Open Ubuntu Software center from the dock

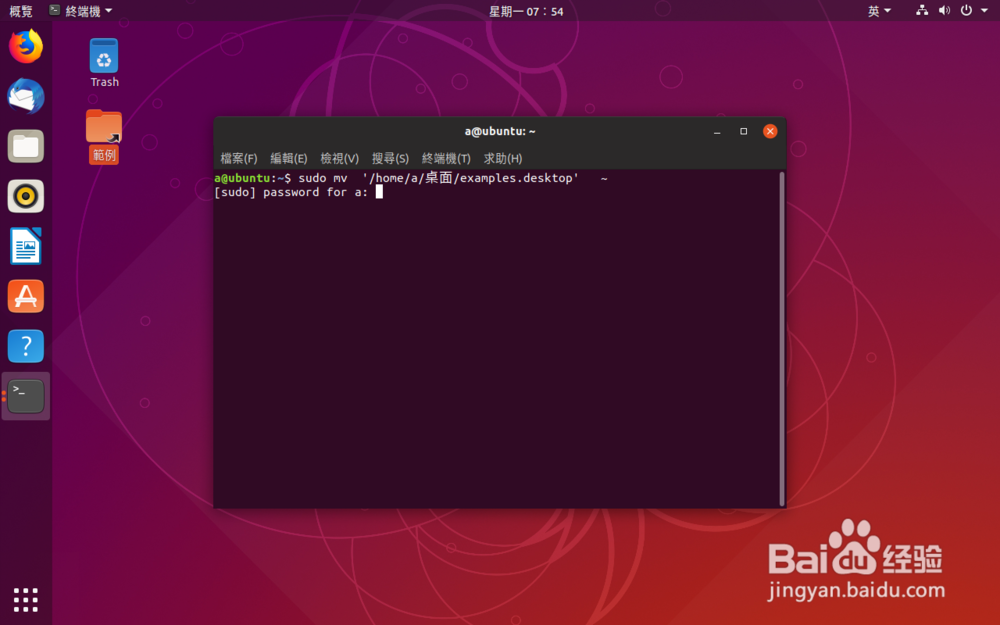point(26,296)
